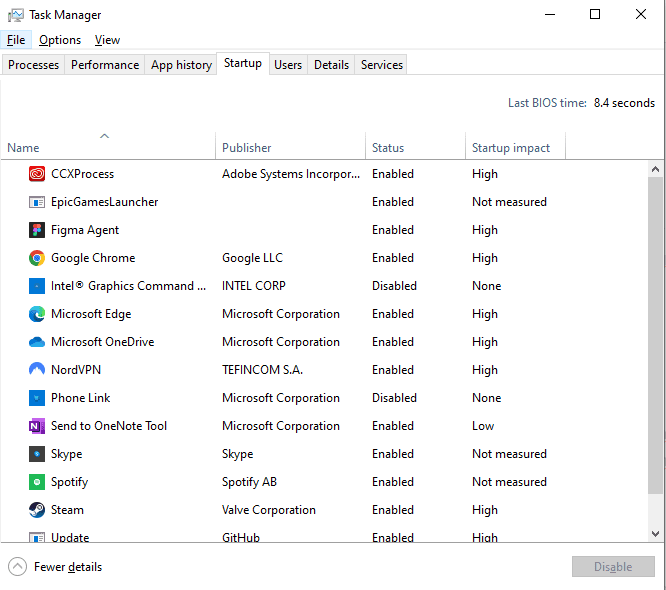The height and width of the screenshot is (590, 666).
Task: Switch to the Processes tab
Action: [x=34, y=65]
